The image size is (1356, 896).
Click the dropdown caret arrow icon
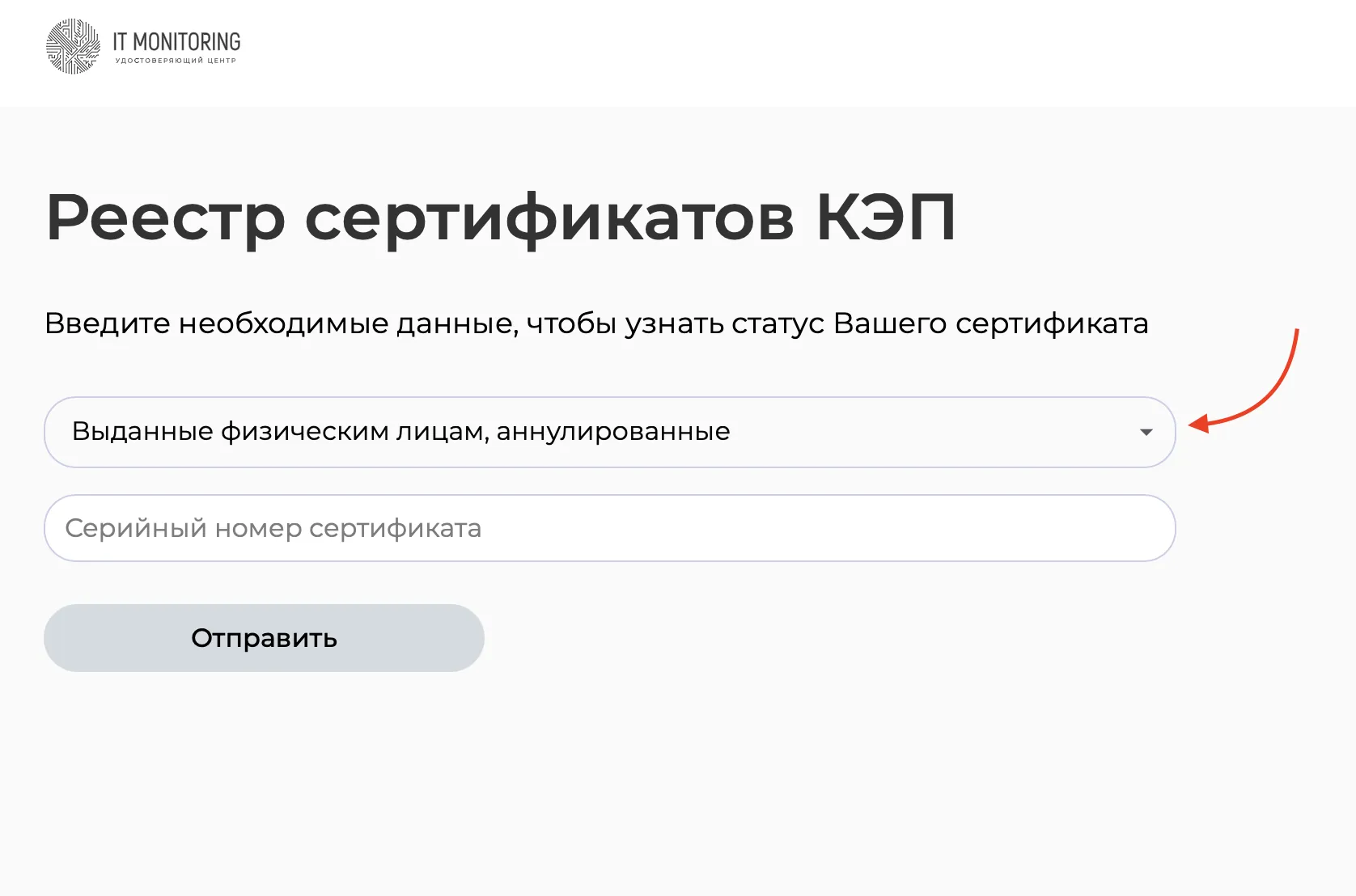[1146, 433]
